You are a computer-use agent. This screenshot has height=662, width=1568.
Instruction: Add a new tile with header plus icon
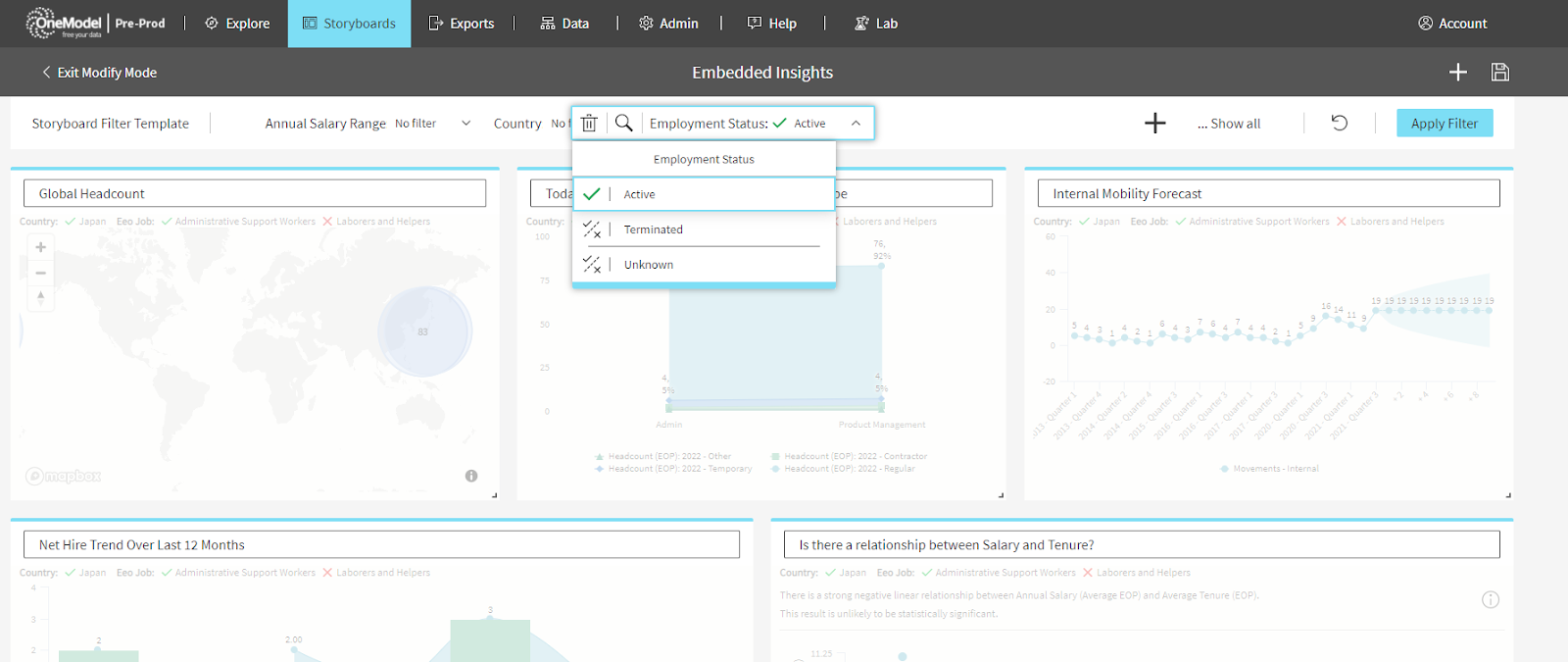tap(1457, 73)
